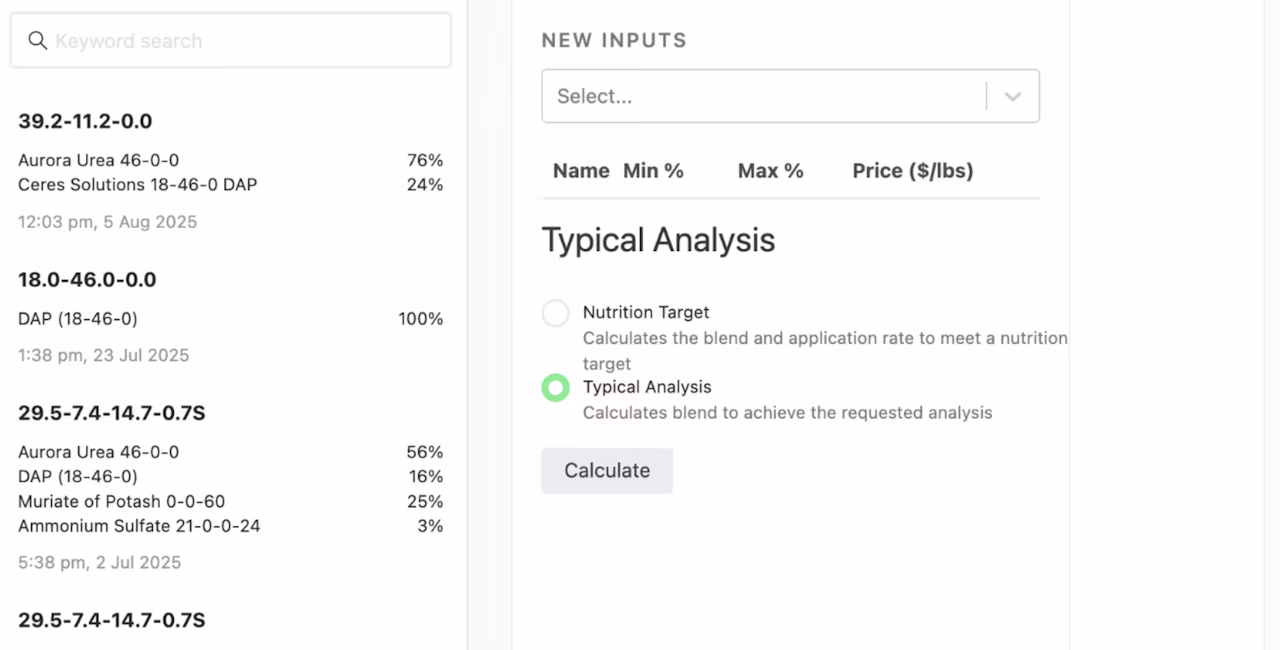Screen dimensions: 1280x650
Task: Click the magnifier icon in keyword search
Action: click(37, 40)
